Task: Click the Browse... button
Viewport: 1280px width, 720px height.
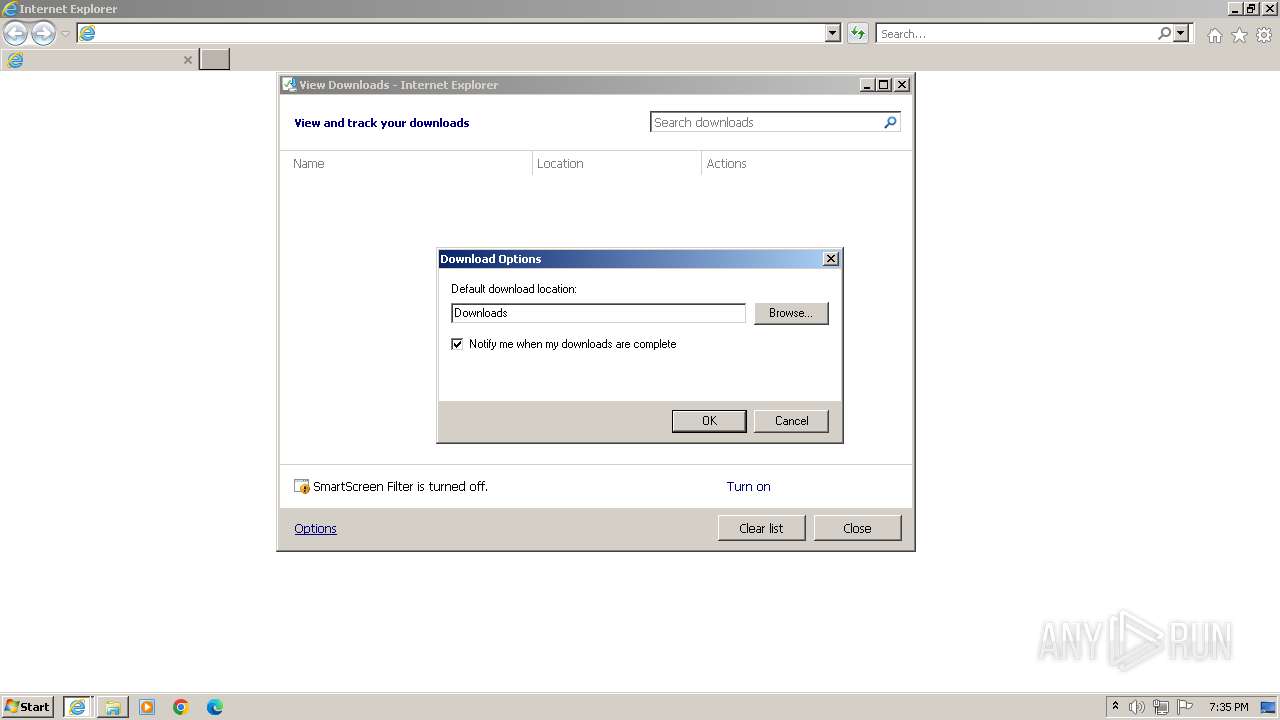Action: [791, 313]
